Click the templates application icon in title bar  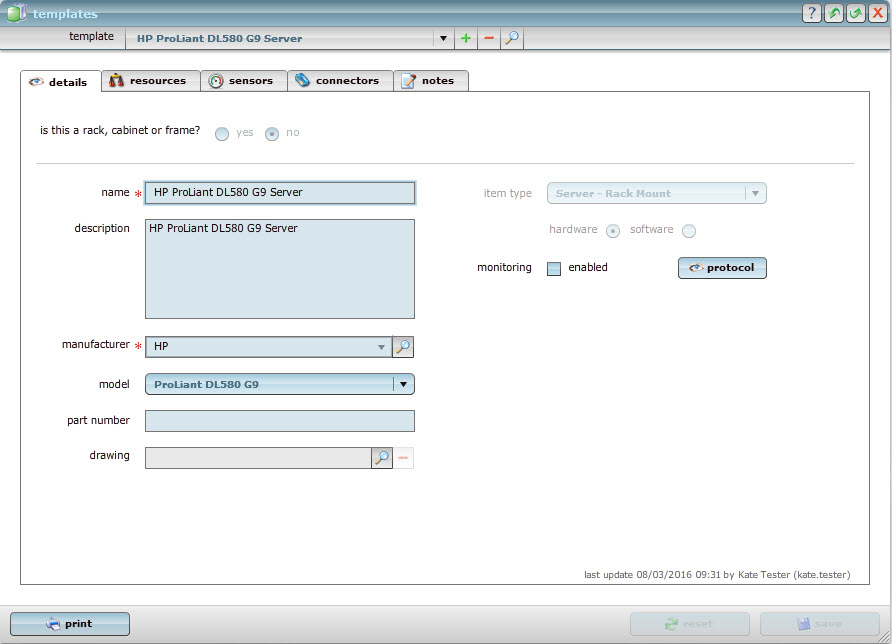point(16,13)
